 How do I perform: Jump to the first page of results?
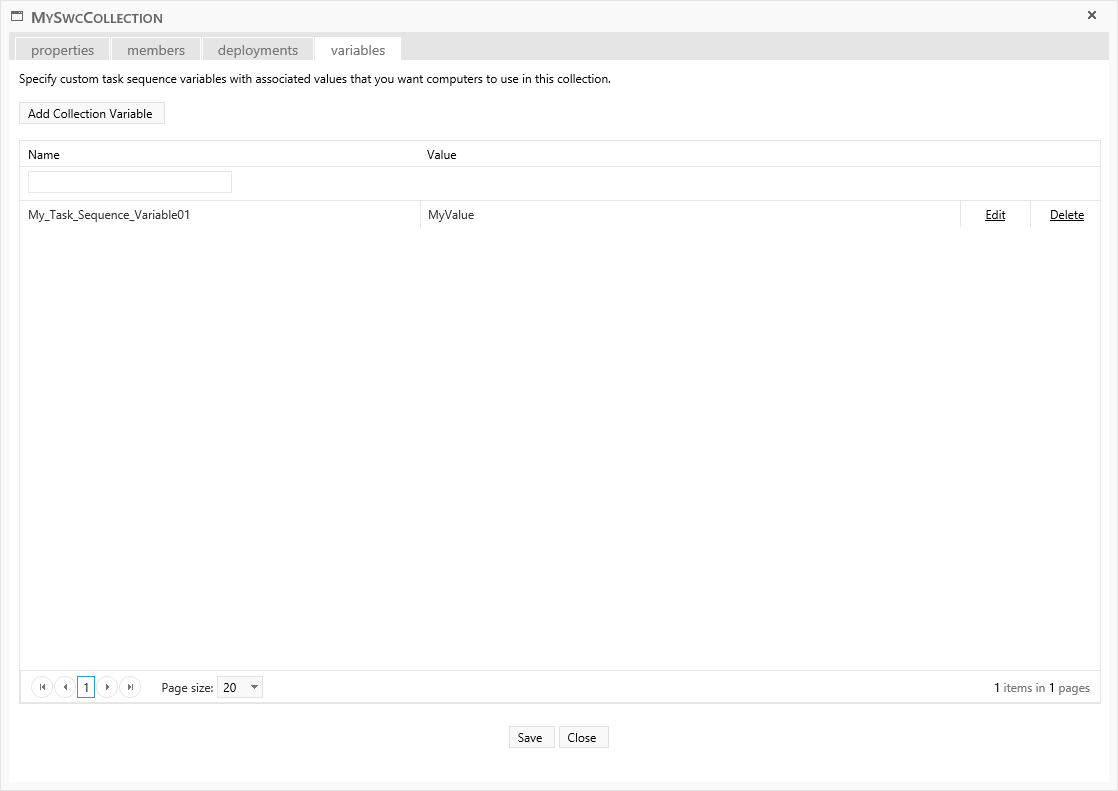[42, 687]
